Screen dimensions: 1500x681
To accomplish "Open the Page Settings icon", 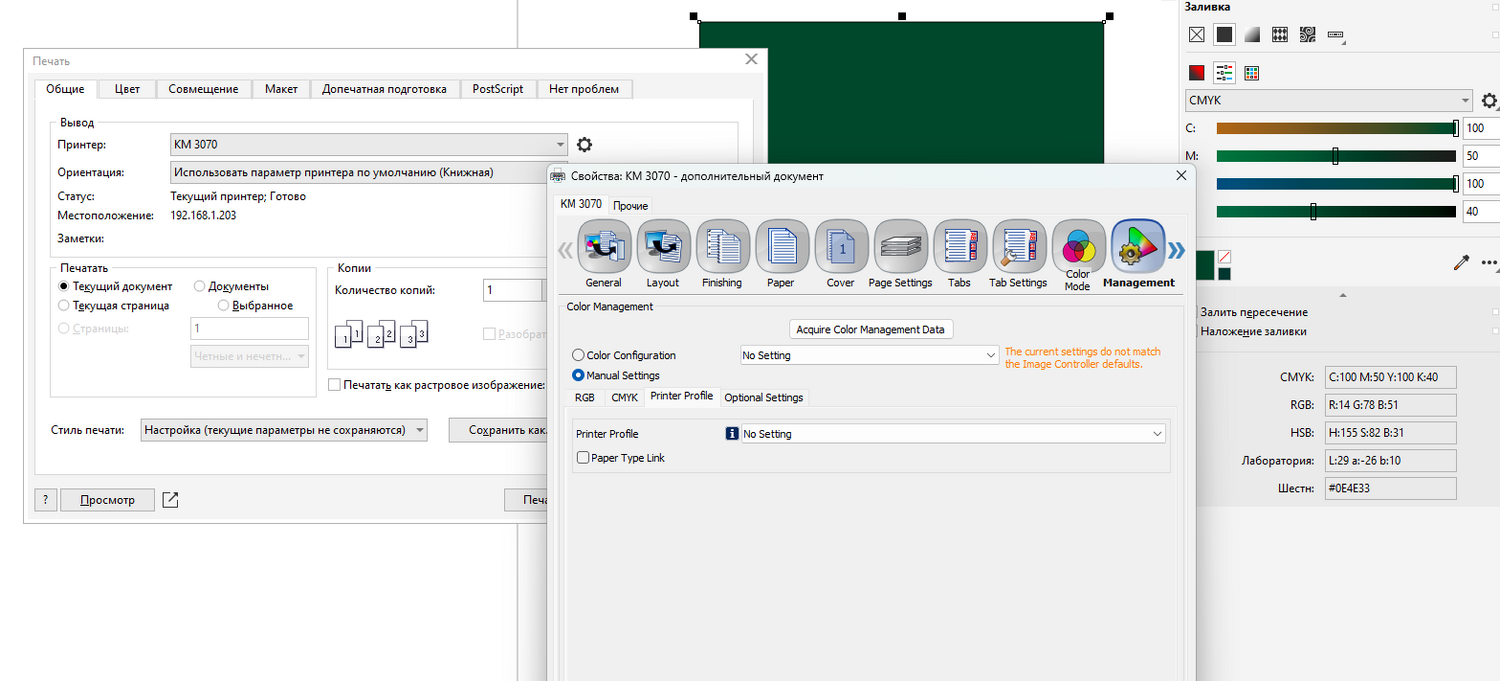I will (899, 246).
